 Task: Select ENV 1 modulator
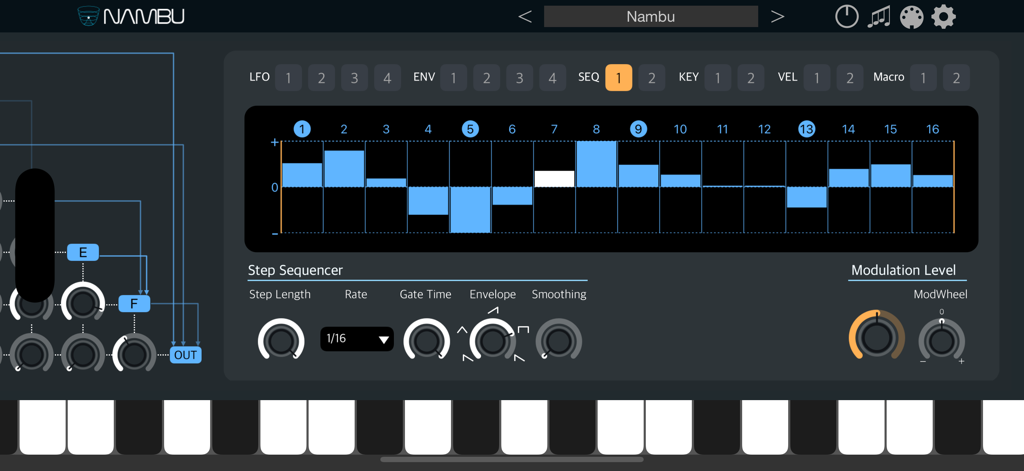coord(453,78)
